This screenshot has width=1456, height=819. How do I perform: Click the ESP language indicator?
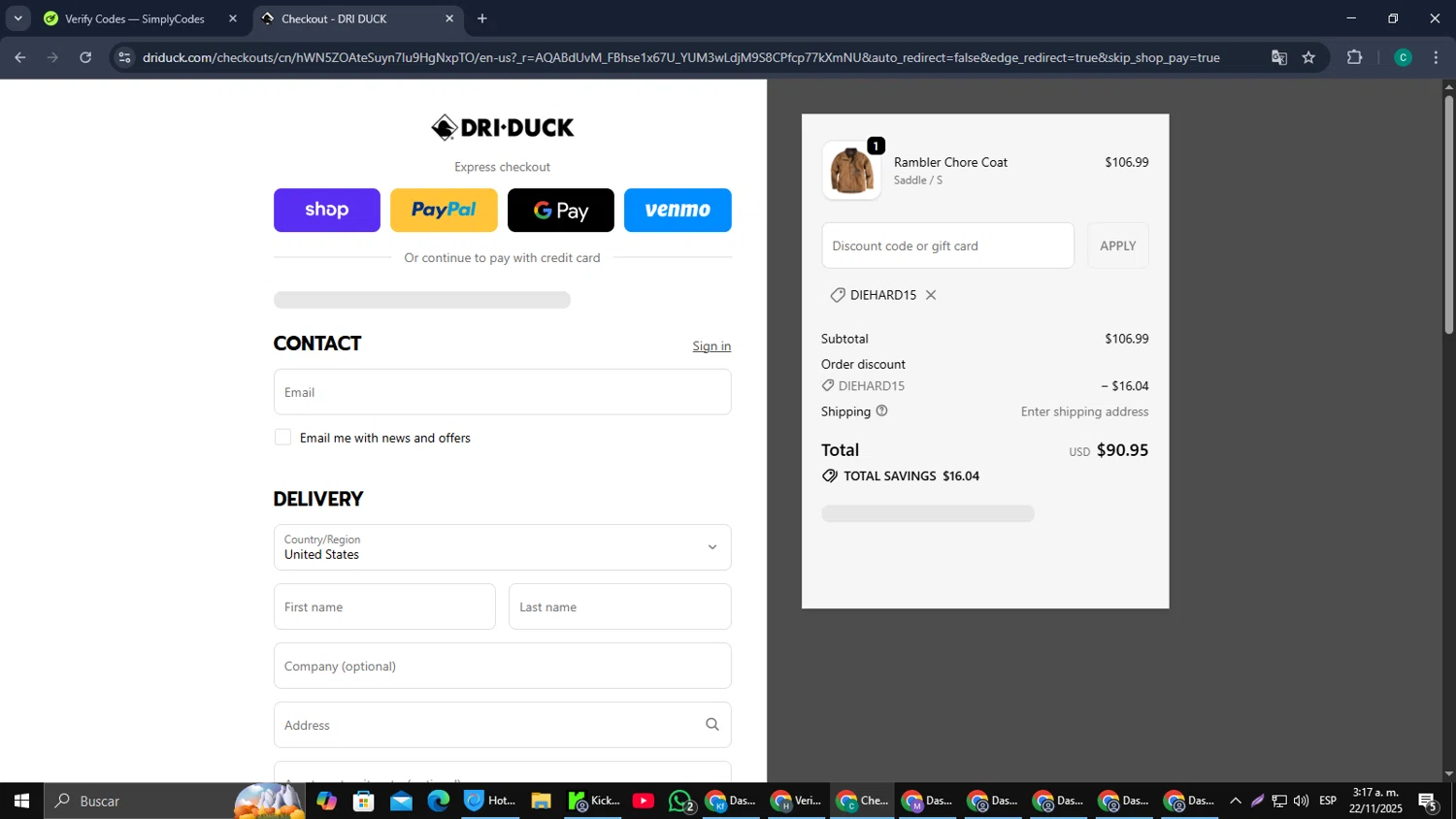click(1328, 801)
